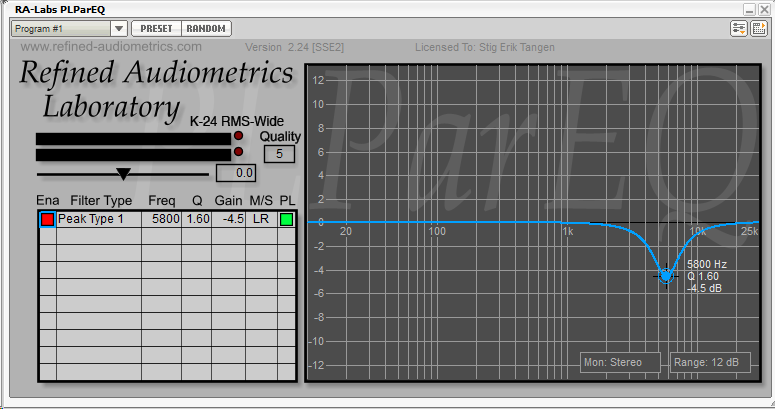This screenshot has width=775, height=409.
Task: Click the Quality label
Action: 280,136
